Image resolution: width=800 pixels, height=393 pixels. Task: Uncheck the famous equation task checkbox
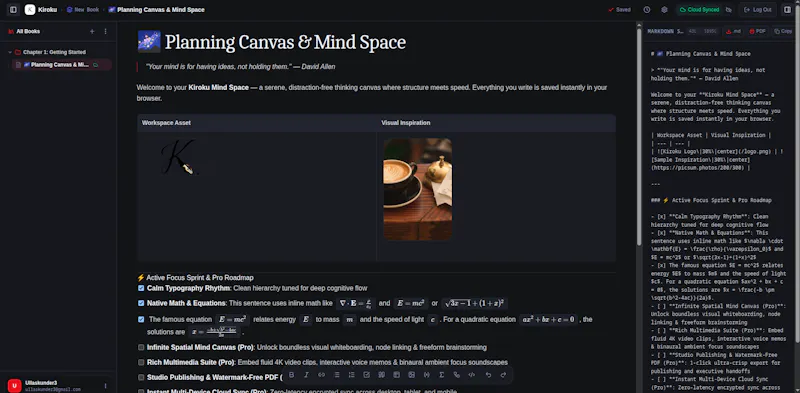pyautogui.click(x=141, y=320)
